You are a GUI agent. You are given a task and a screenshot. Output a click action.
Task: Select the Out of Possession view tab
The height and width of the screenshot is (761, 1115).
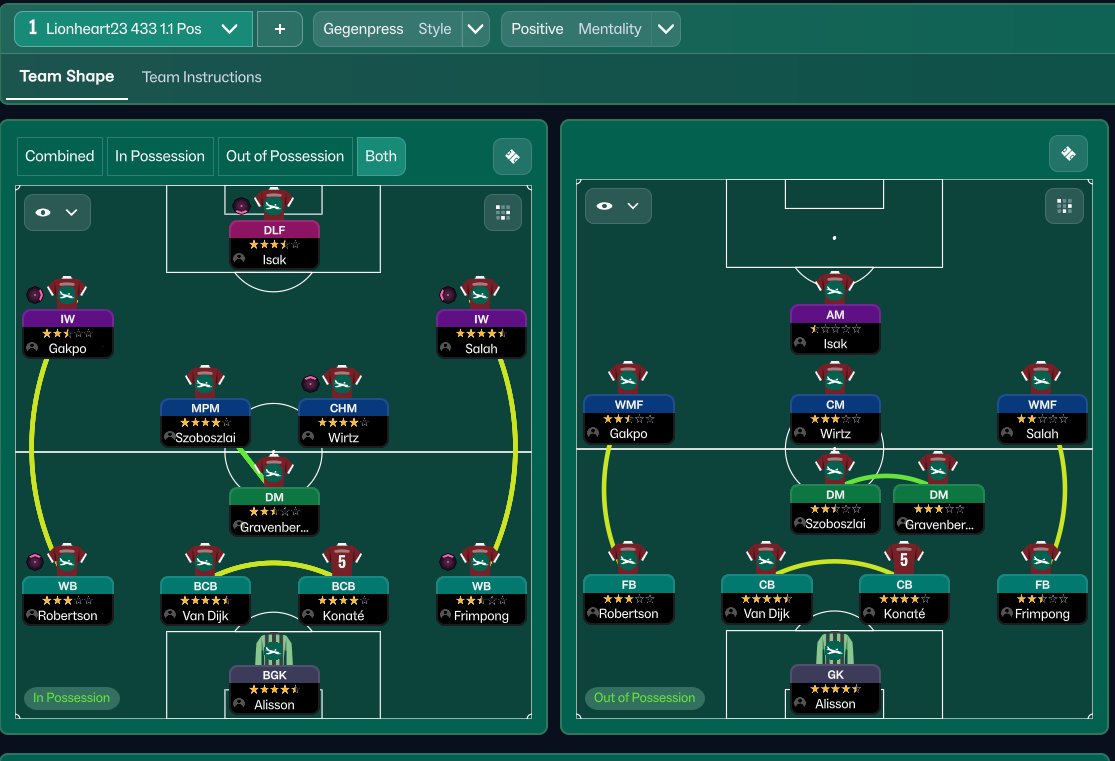click(285, 156)
